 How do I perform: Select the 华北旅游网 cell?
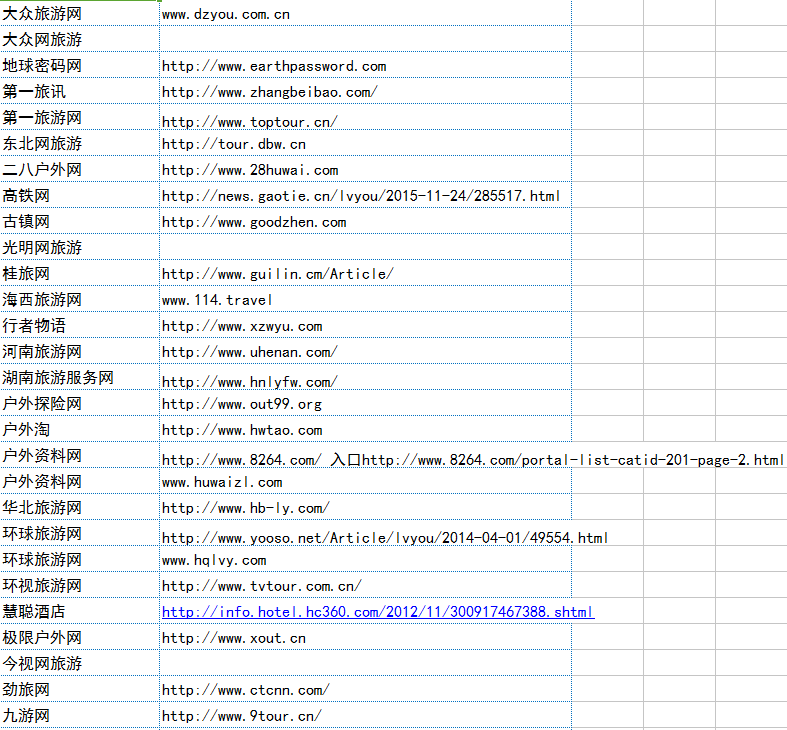coord(79,508)
